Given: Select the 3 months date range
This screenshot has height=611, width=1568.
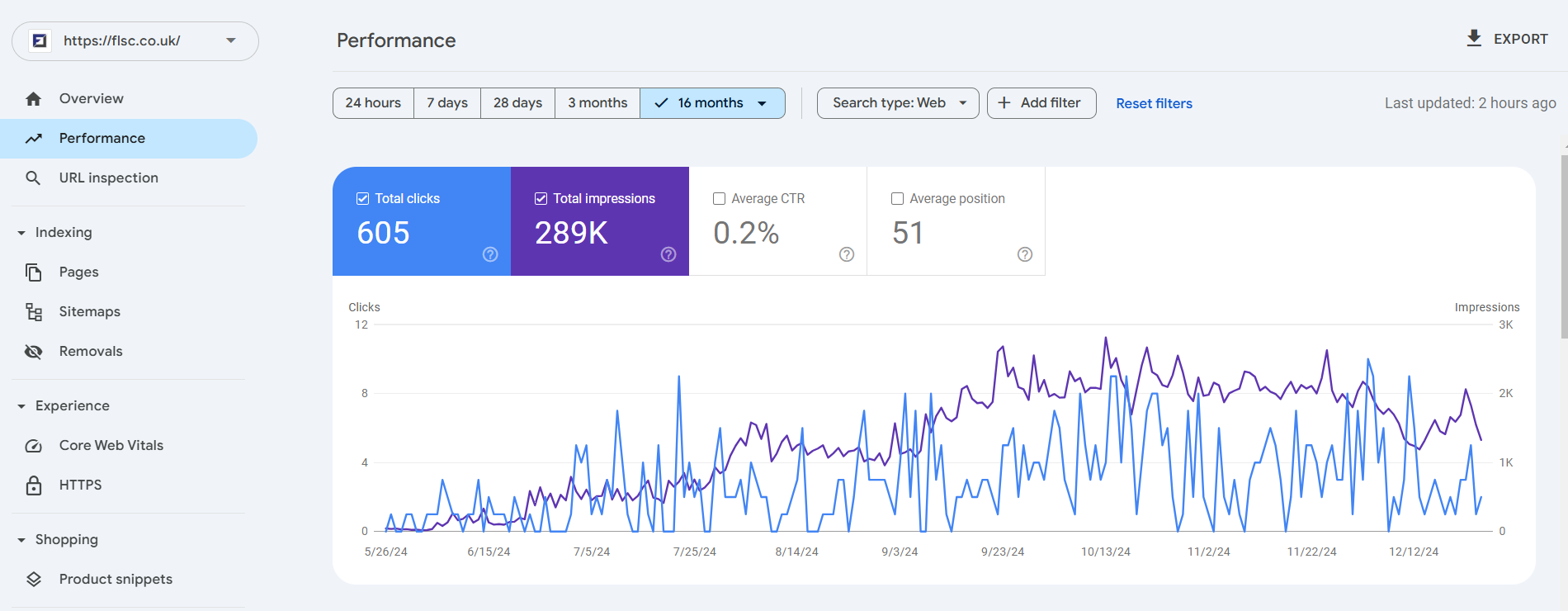Looking at the screenshot, I should [597, 103].
